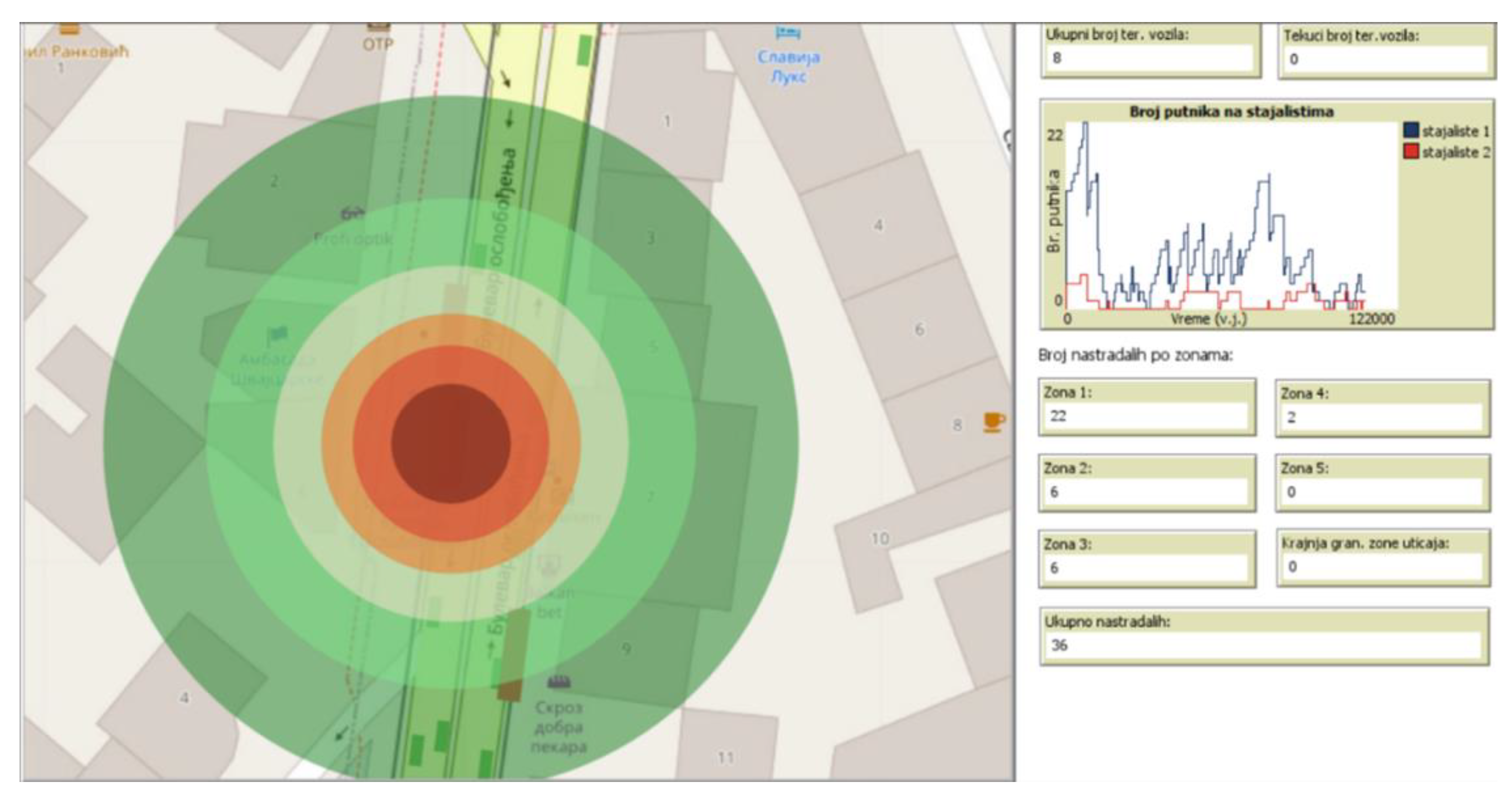Click the dark red center blast zone
The width and height of the screenshot is (1512, 798).
click(x=451, y=444)
